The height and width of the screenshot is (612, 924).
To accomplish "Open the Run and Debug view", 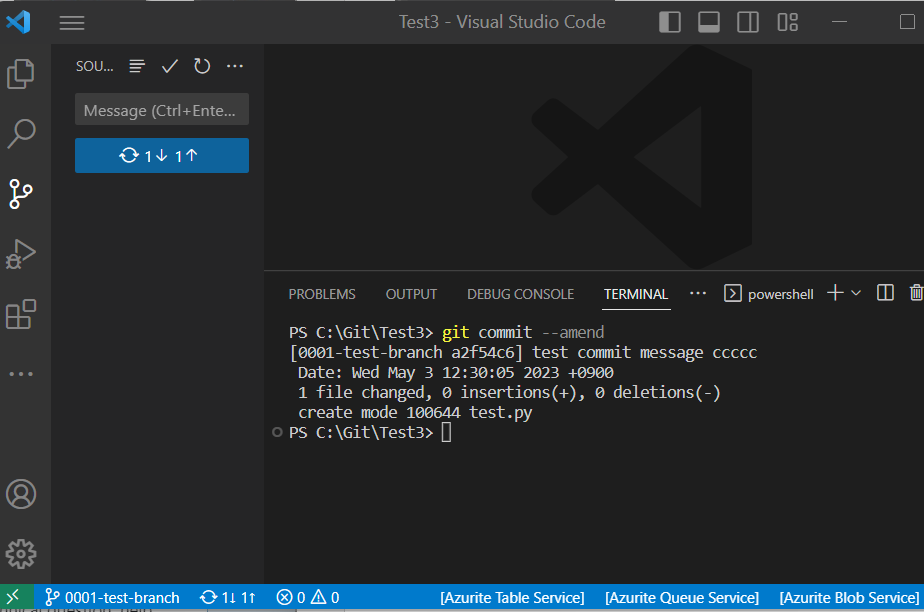I will [21, 254].
